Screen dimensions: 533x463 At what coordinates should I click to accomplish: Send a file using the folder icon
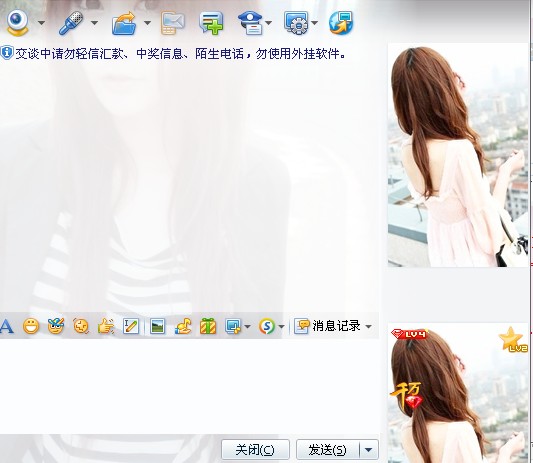click(x=124, y=23)
